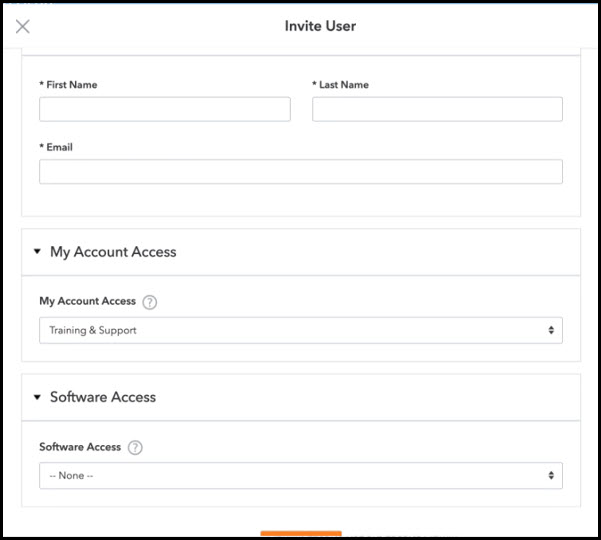Click the Software Access section heading
This screenshot has width=601, height=540.
[103, 397]
